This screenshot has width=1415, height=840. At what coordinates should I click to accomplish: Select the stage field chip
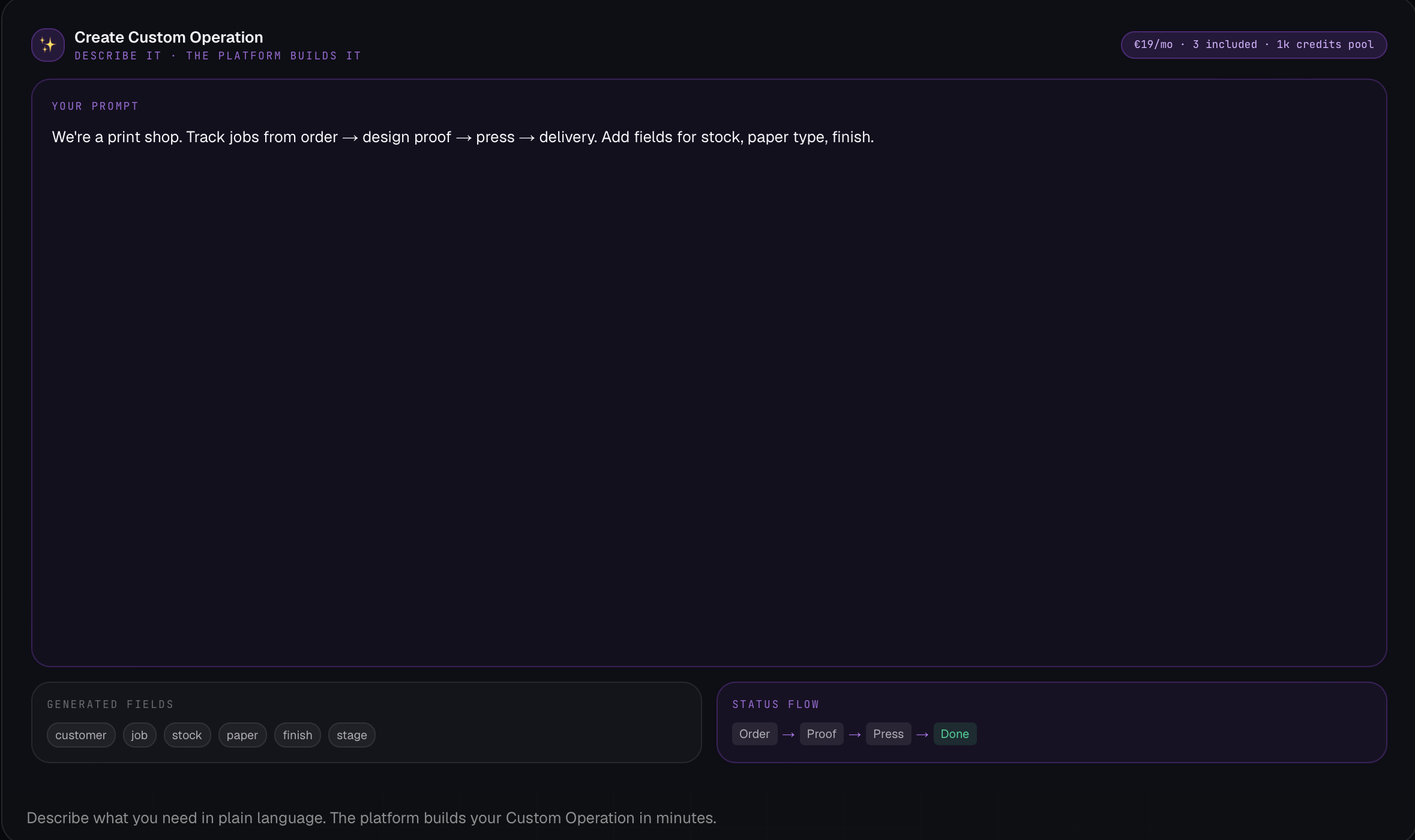point(352,735)
